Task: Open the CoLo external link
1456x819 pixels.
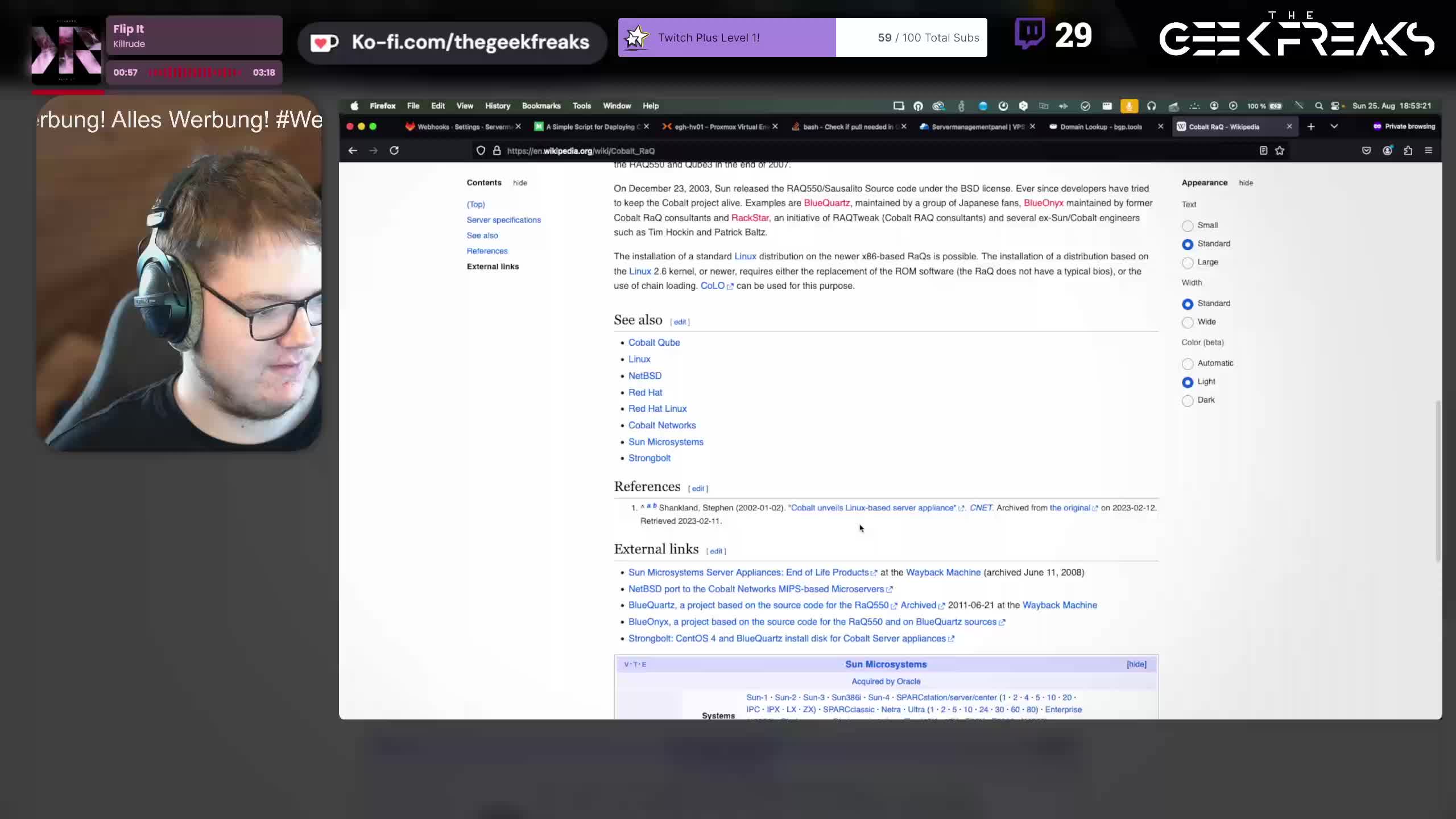Action: click(717, 286)
